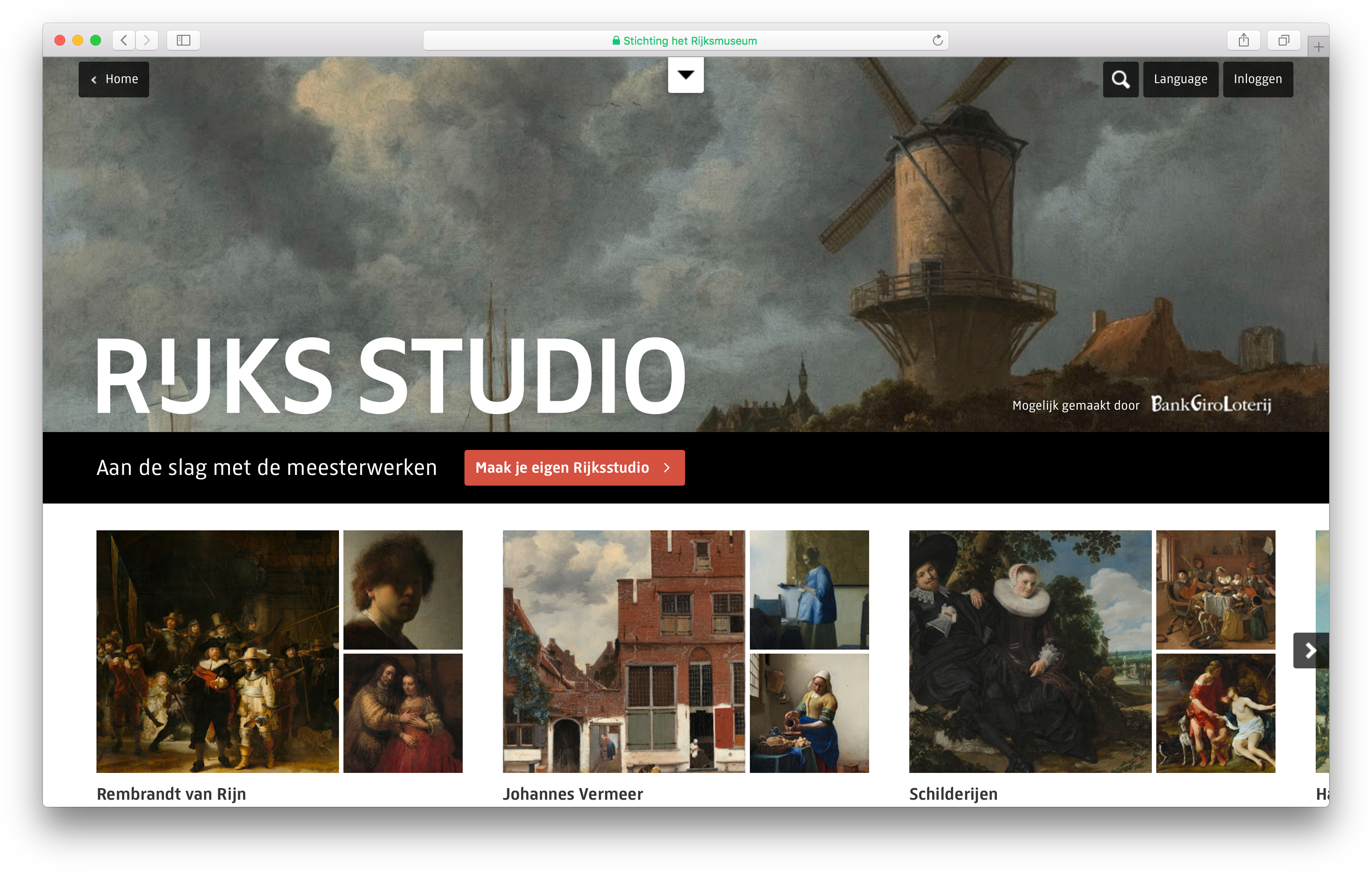Click the green lock icon in address bar
1372x873 pixels.
[616, 41]
